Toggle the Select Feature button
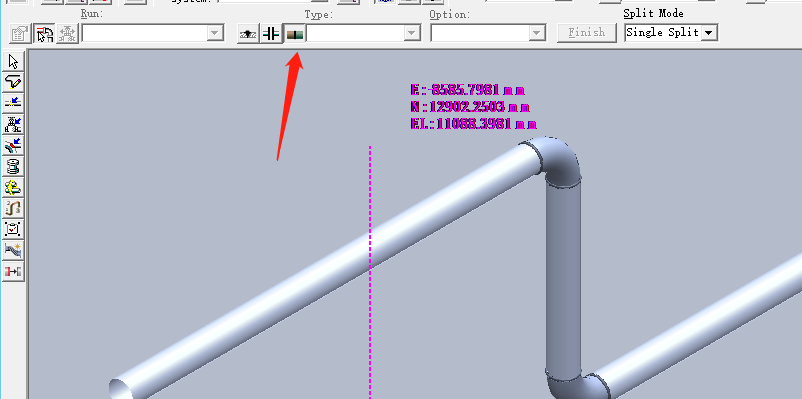The image size is (802, 399). (x=44, y=34)
